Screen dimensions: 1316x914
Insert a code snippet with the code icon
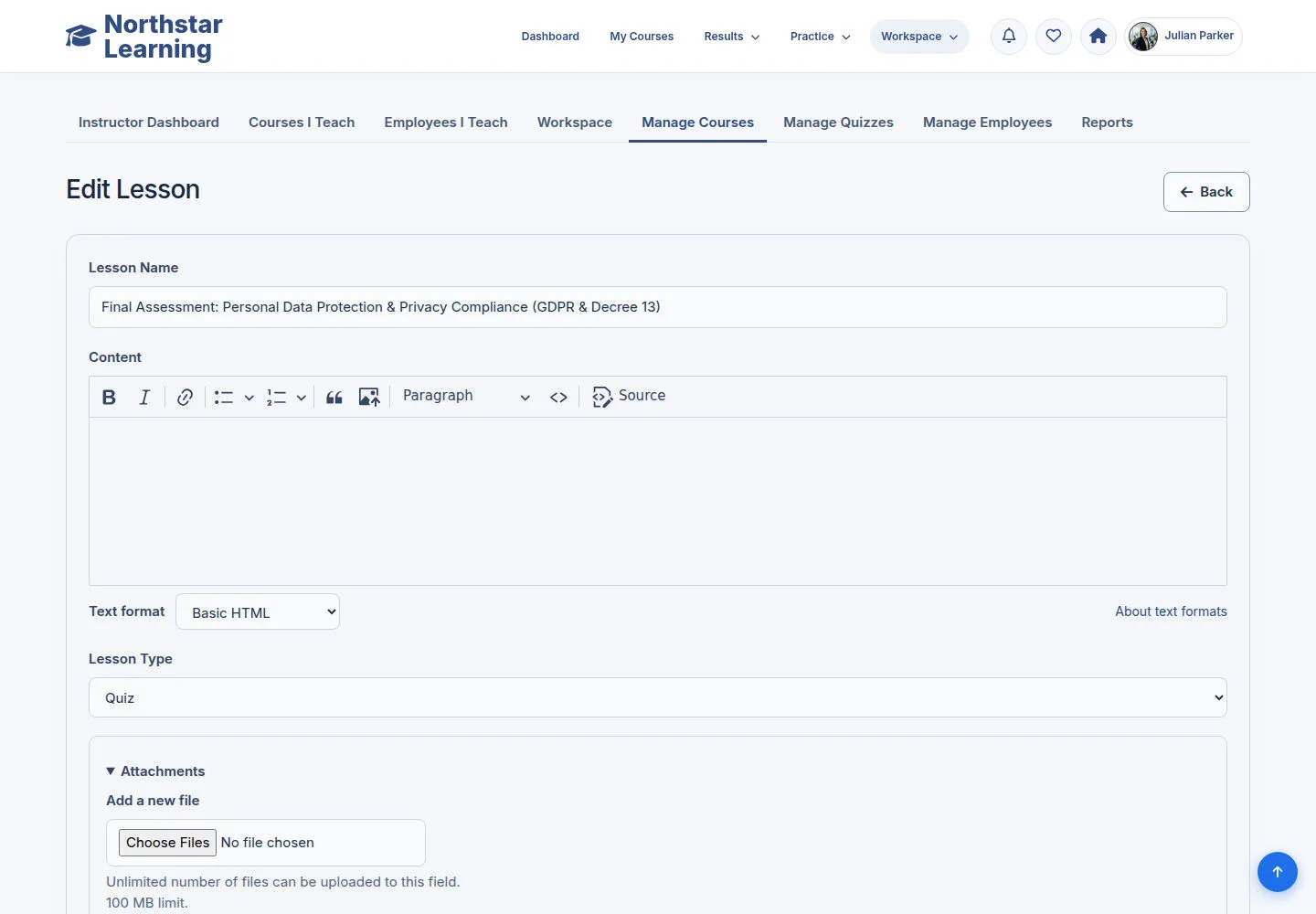[558, 397]
